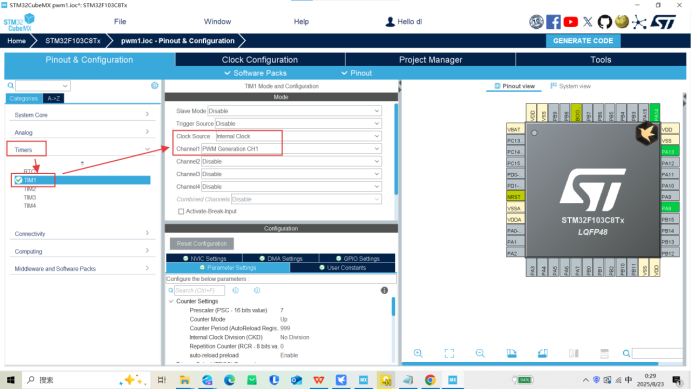Switch to System view
Image resolution: width=692 pixels, height=389 pixels.
click(x=571, y=86)
